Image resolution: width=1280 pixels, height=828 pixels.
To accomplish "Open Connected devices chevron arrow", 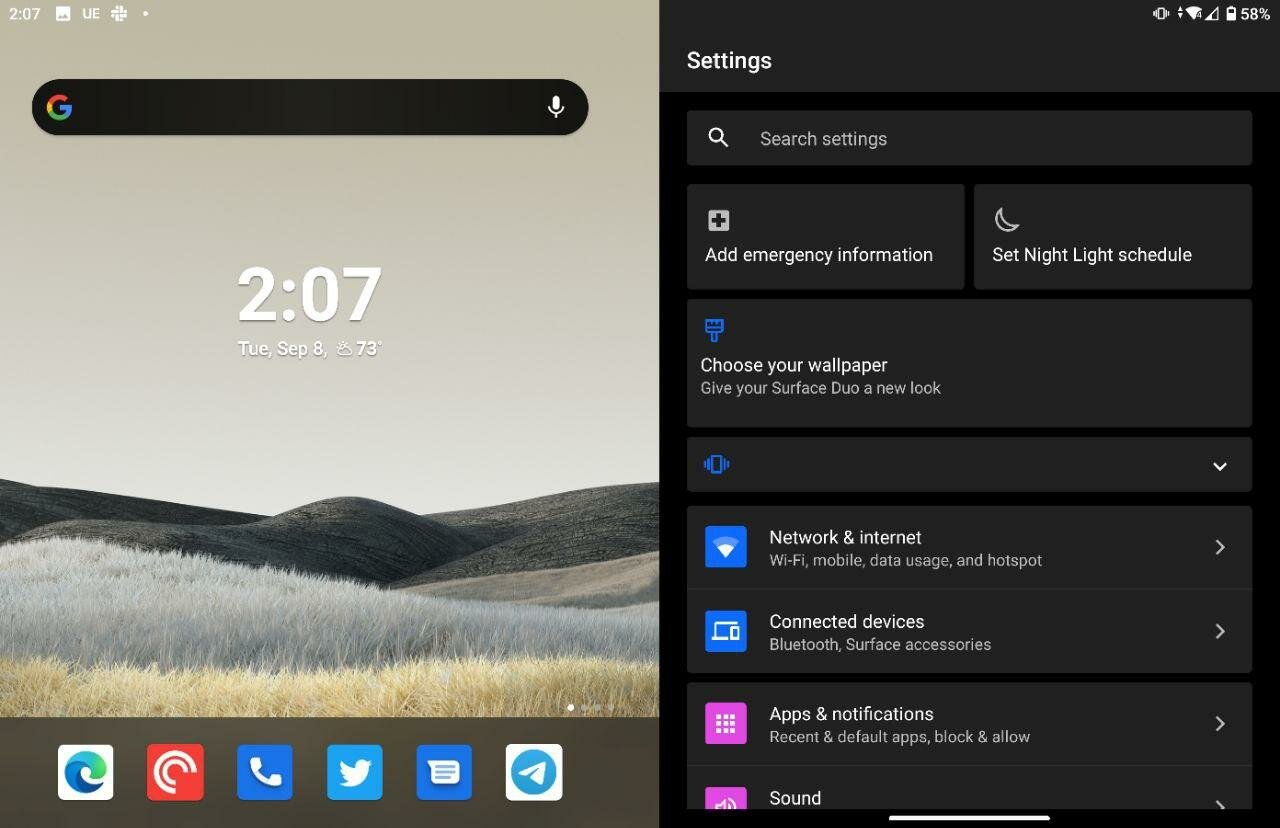I will 1220,631.
